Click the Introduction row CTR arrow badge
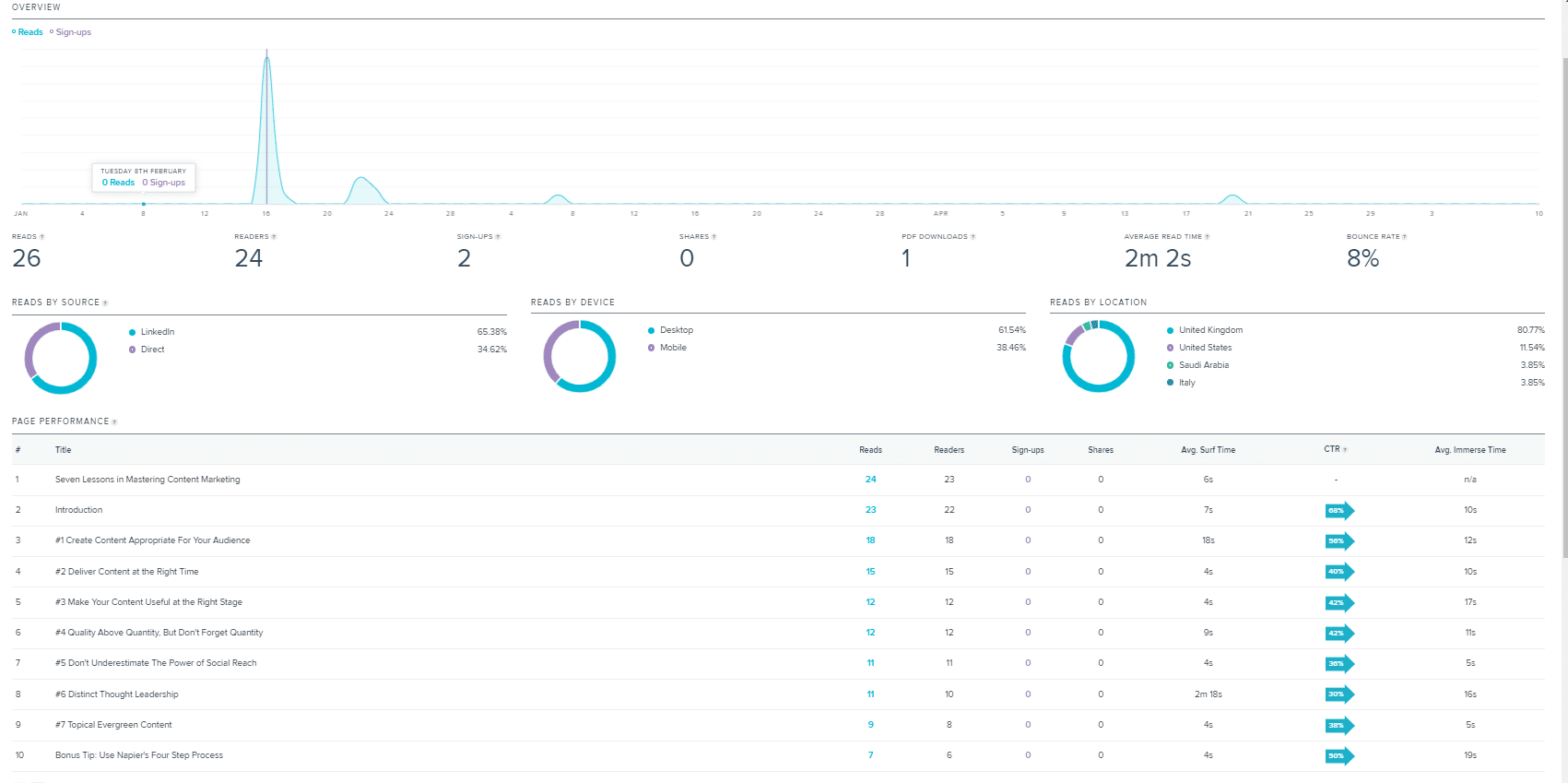The image size is (1568, 783). 1338,510
